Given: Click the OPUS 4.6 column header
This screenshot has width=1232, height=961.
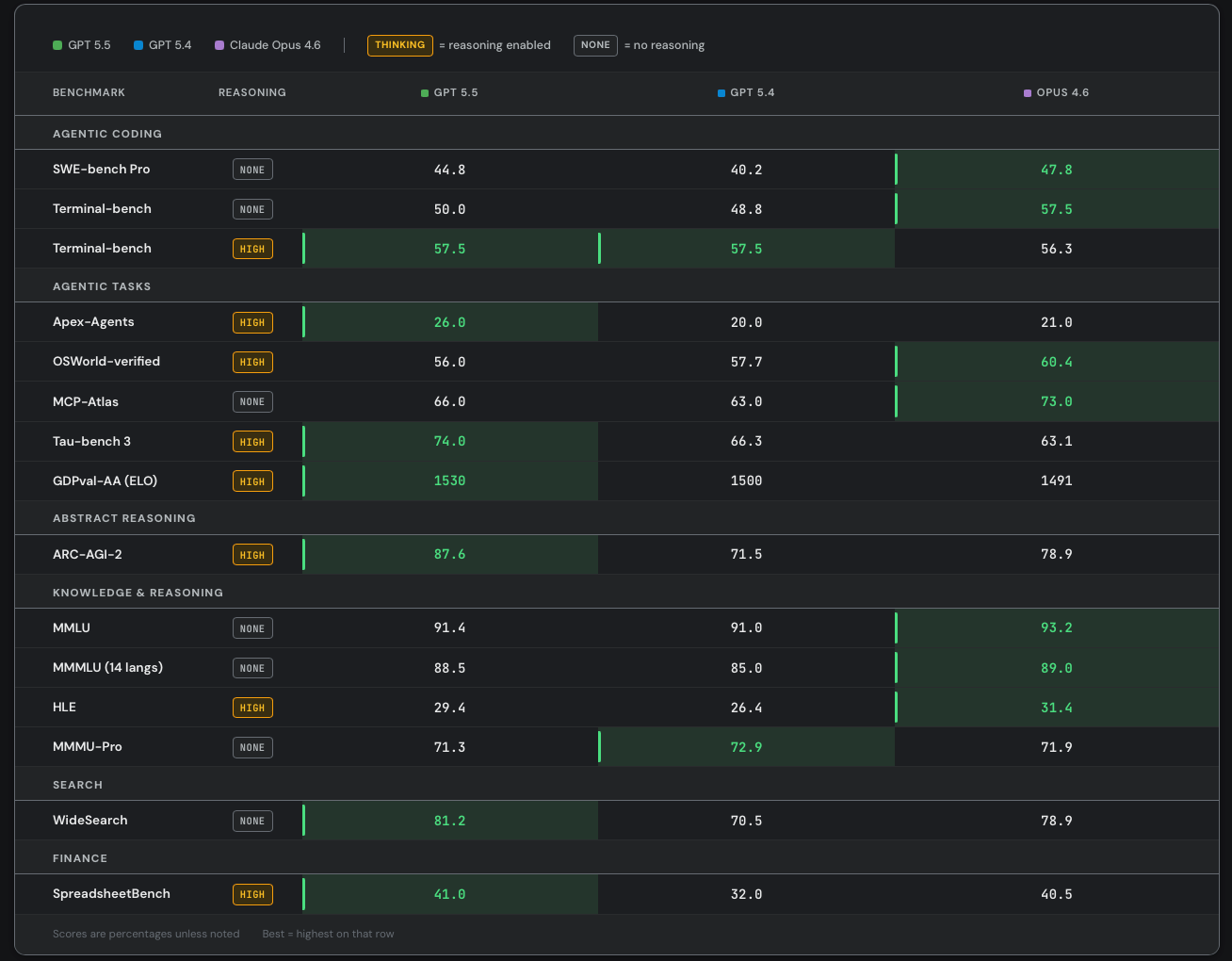Looking at the screenshot, I should click(x=1056, y=92).
